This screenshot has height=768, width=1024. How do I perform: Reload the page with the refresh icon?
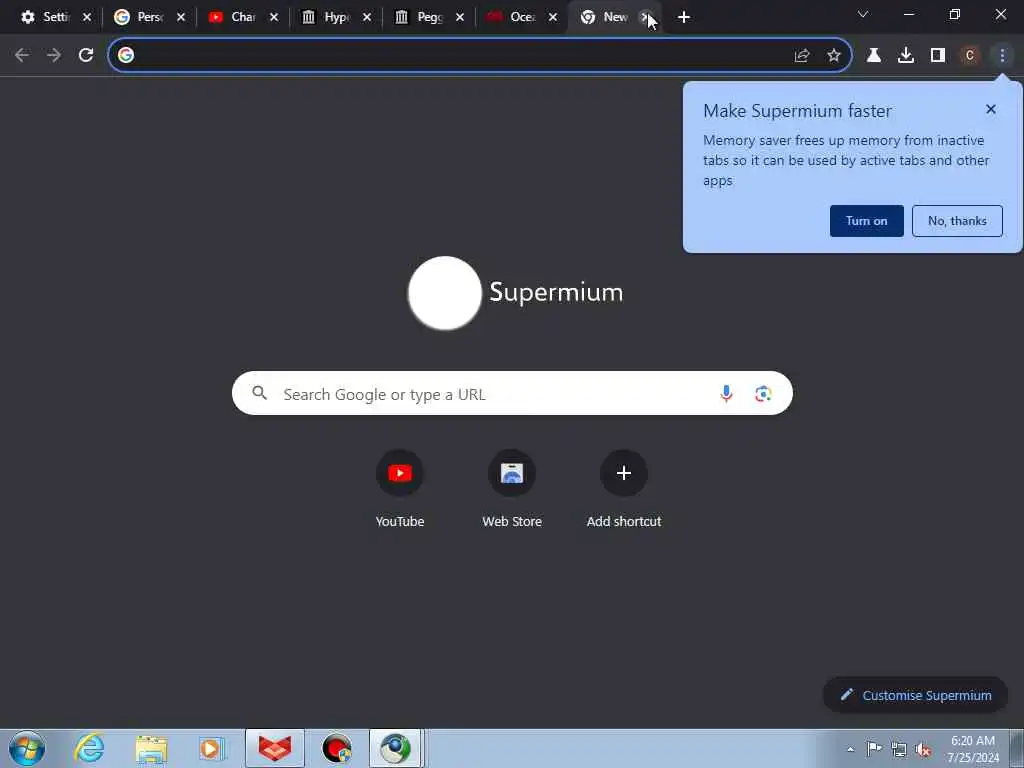coord(86,56)
